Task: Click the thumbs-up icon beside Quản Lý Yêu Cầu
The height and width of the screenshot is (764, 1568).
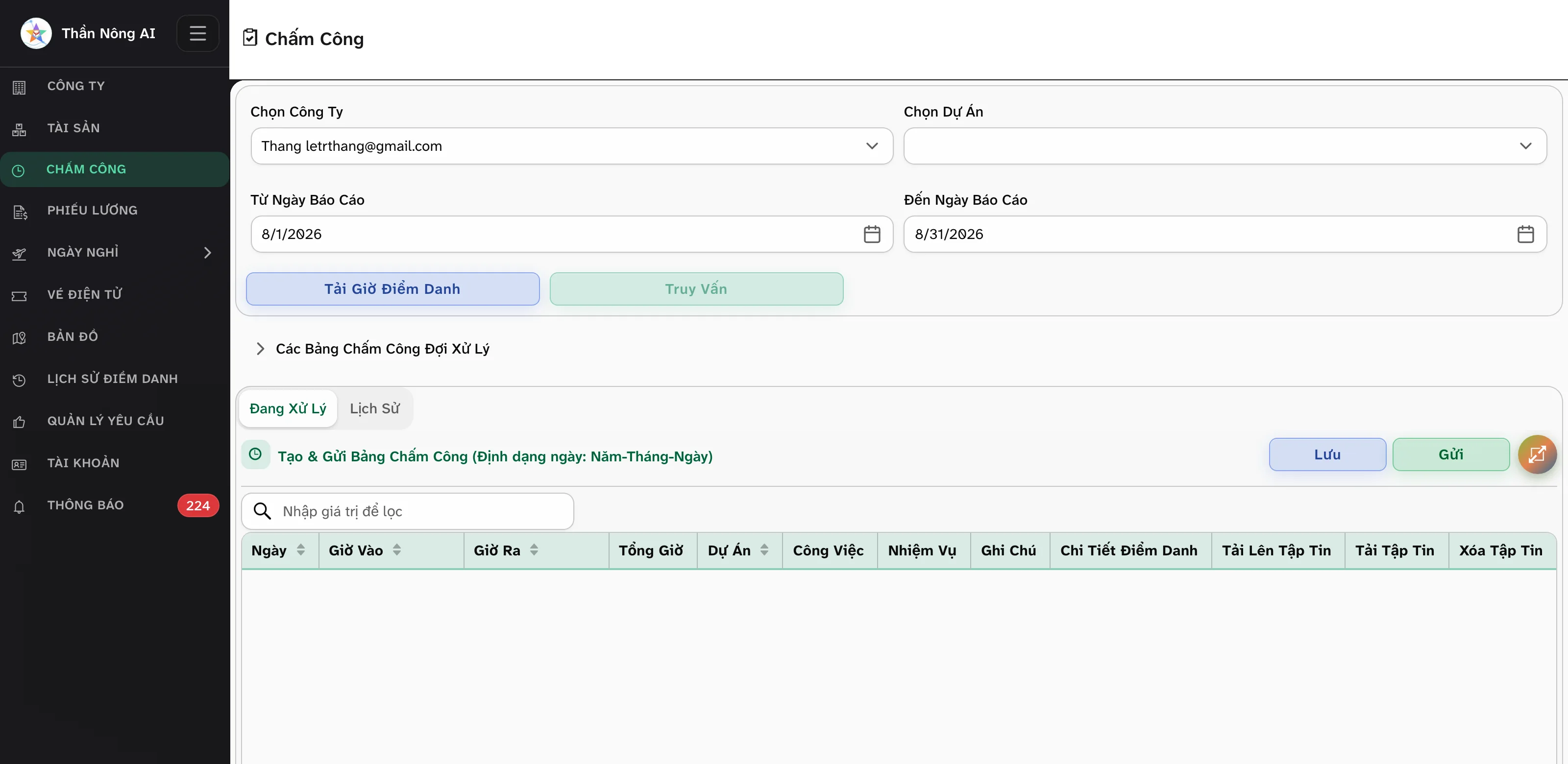Action: click(20, 422)
